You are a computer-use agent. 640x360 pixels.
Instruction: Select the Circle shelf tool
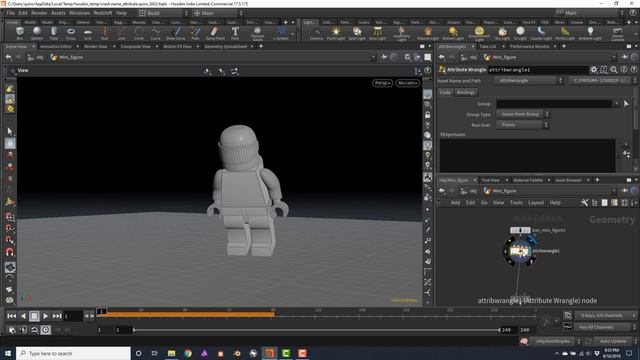tap(139, 33)
